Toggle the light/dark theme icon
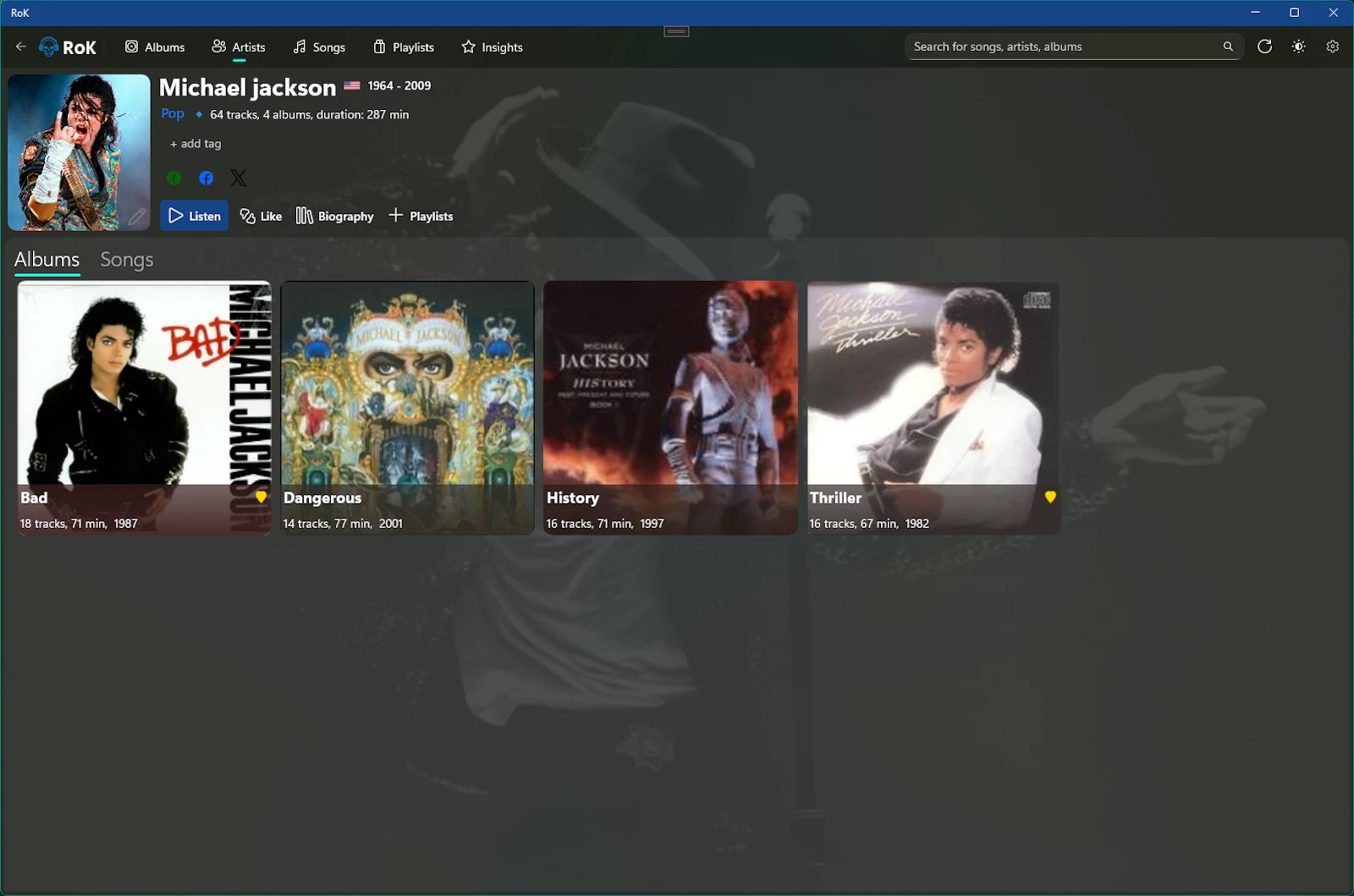Screen dimensions: 1354x896 (1299, 47)
